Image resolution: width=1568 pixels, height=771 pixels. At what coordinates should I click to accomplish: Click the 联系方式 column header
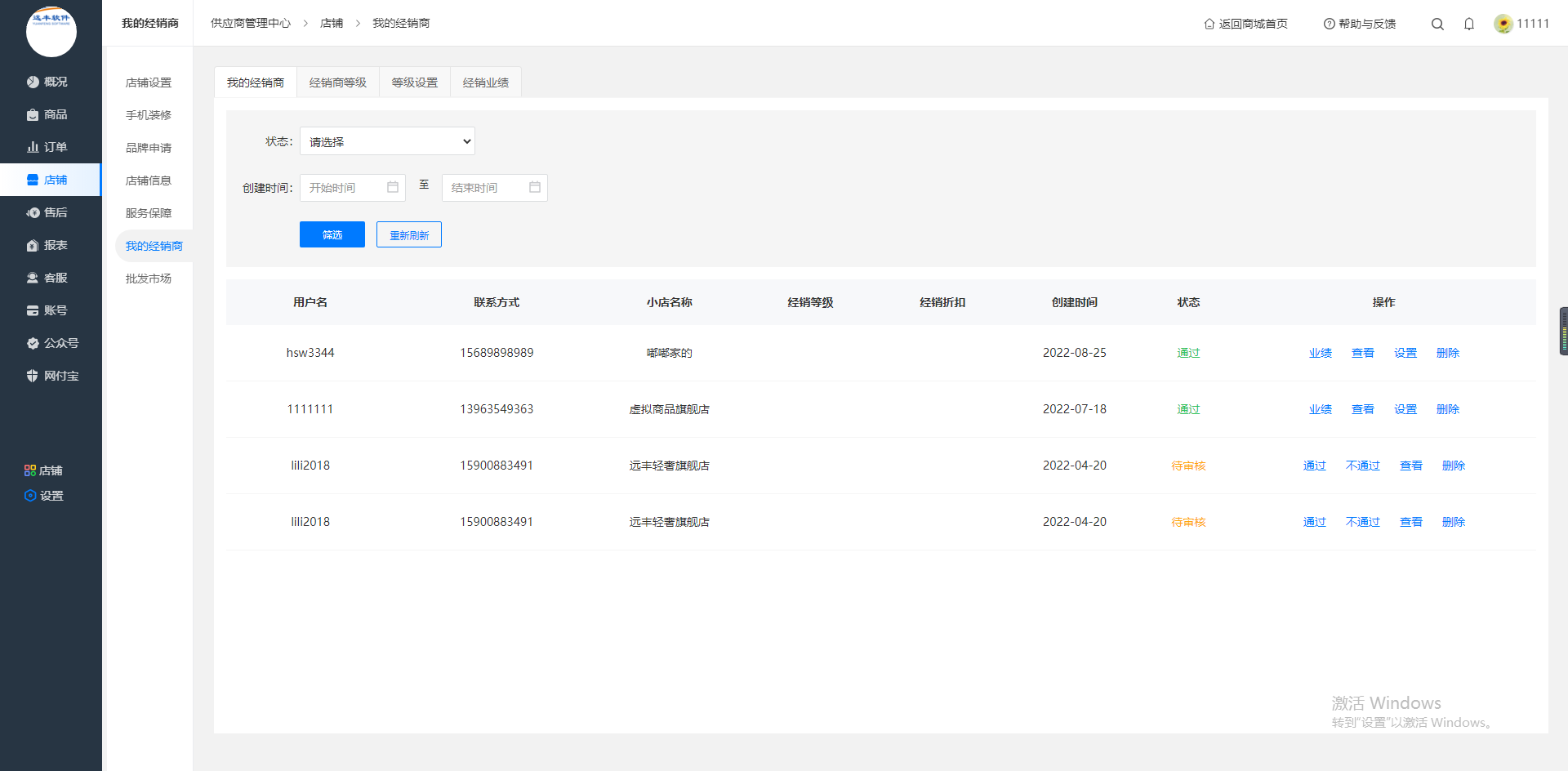coord(497,302)
